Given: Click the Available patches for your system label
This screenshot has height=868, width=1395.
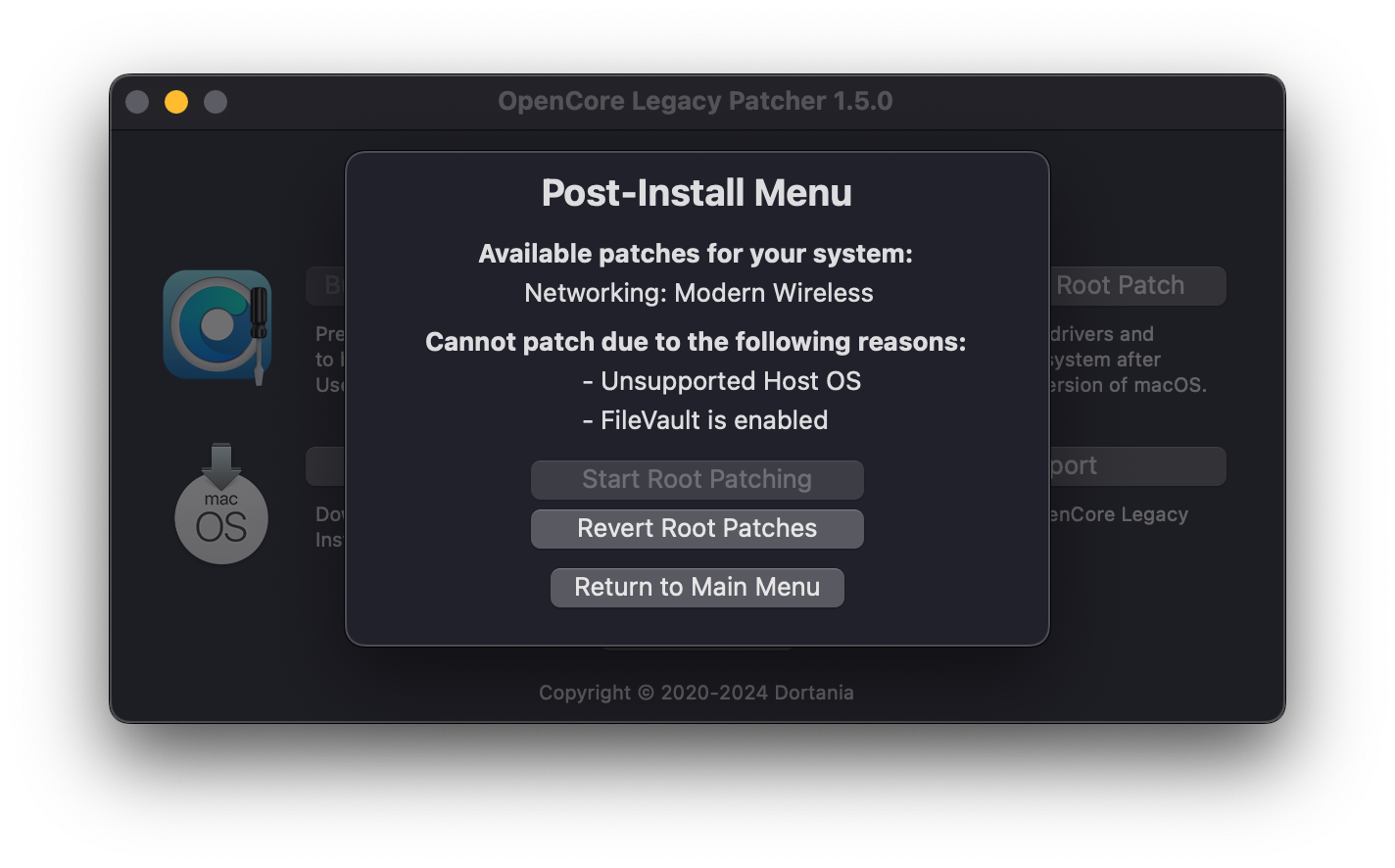Looking at the screenshot, I should tap(696, 254).
